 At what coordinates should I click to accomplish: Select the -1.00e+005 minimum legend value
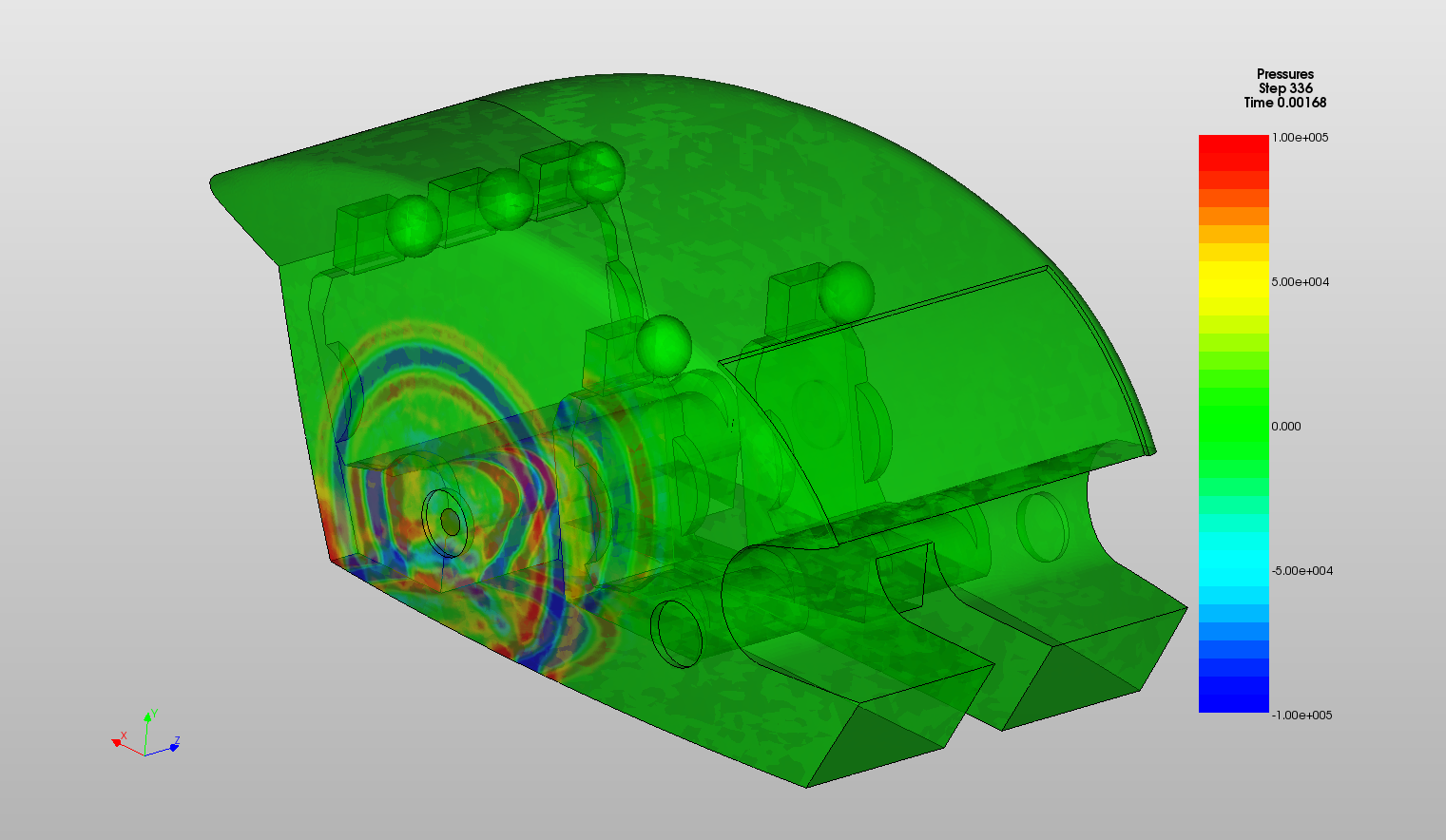coord(1301,716)
